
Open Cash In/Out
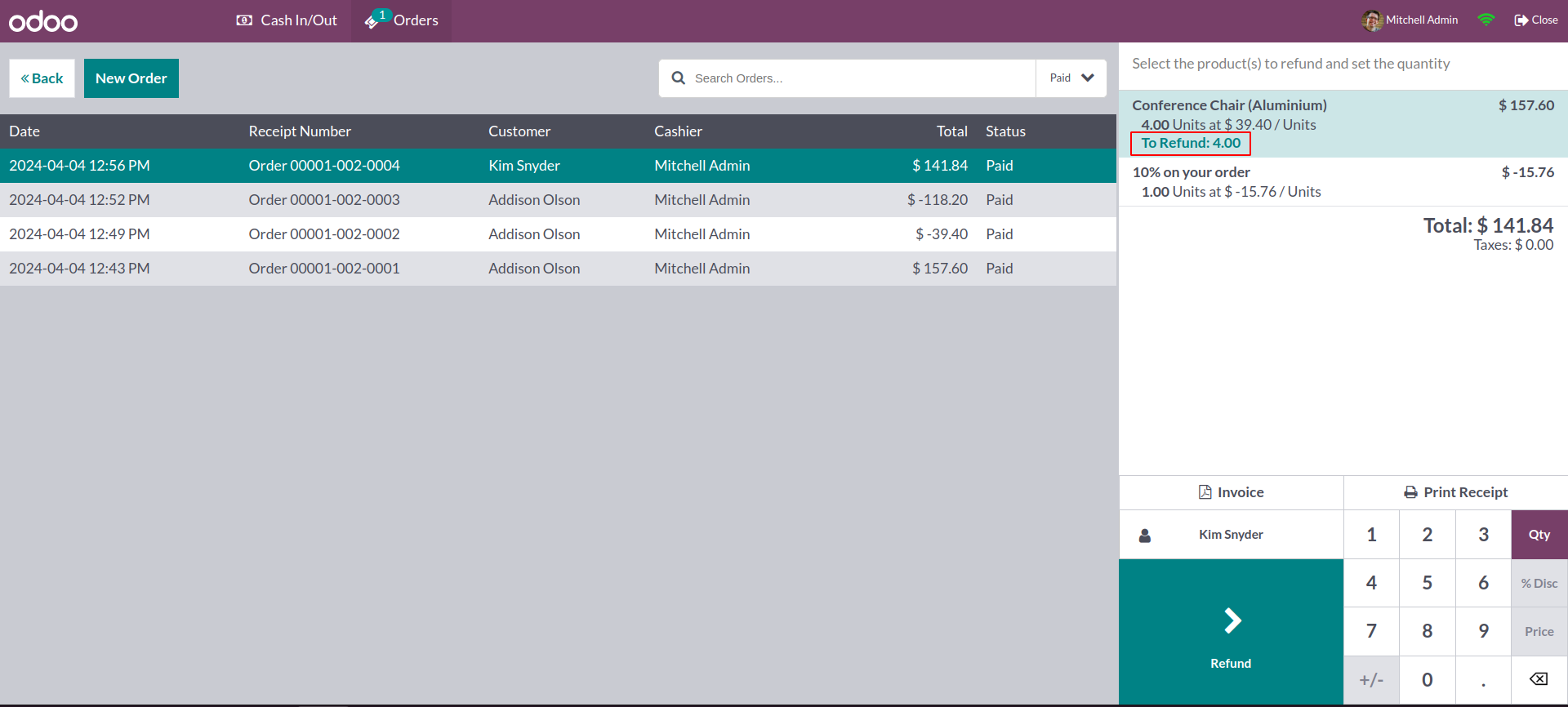point(287,20)
